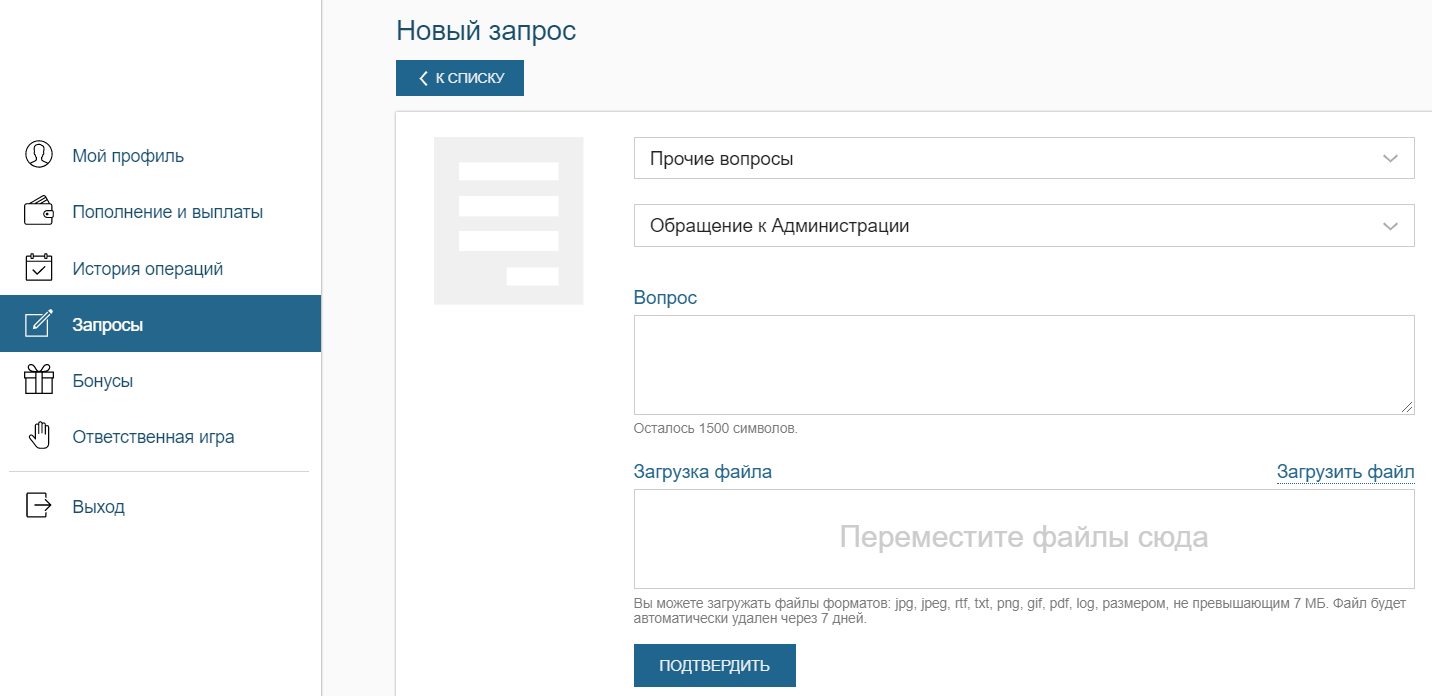Click the form placeholder image

pos(508,220)
